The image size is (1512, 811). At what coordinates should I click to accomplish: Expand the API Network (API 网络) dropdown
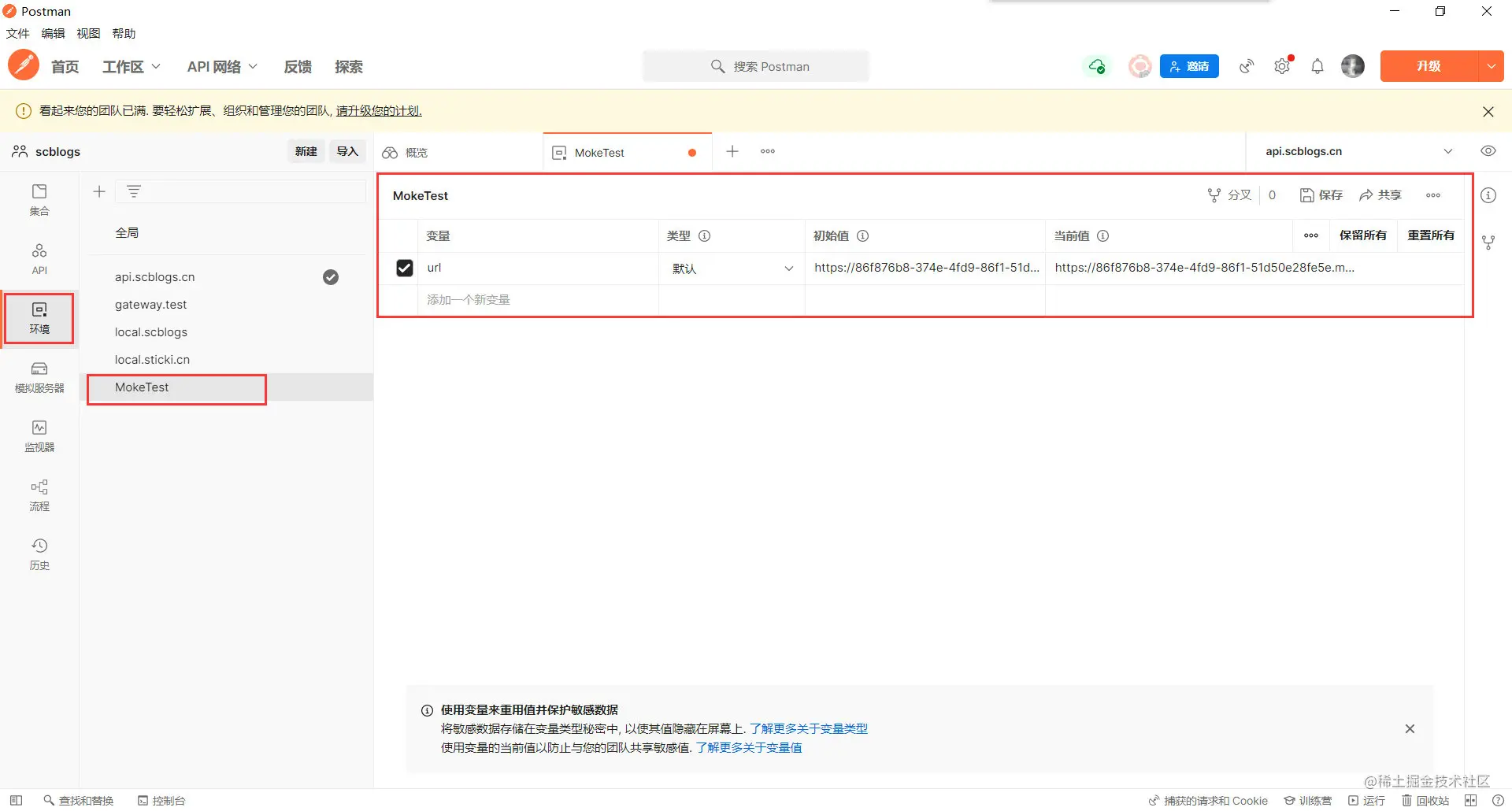click(x=222, y=67)
